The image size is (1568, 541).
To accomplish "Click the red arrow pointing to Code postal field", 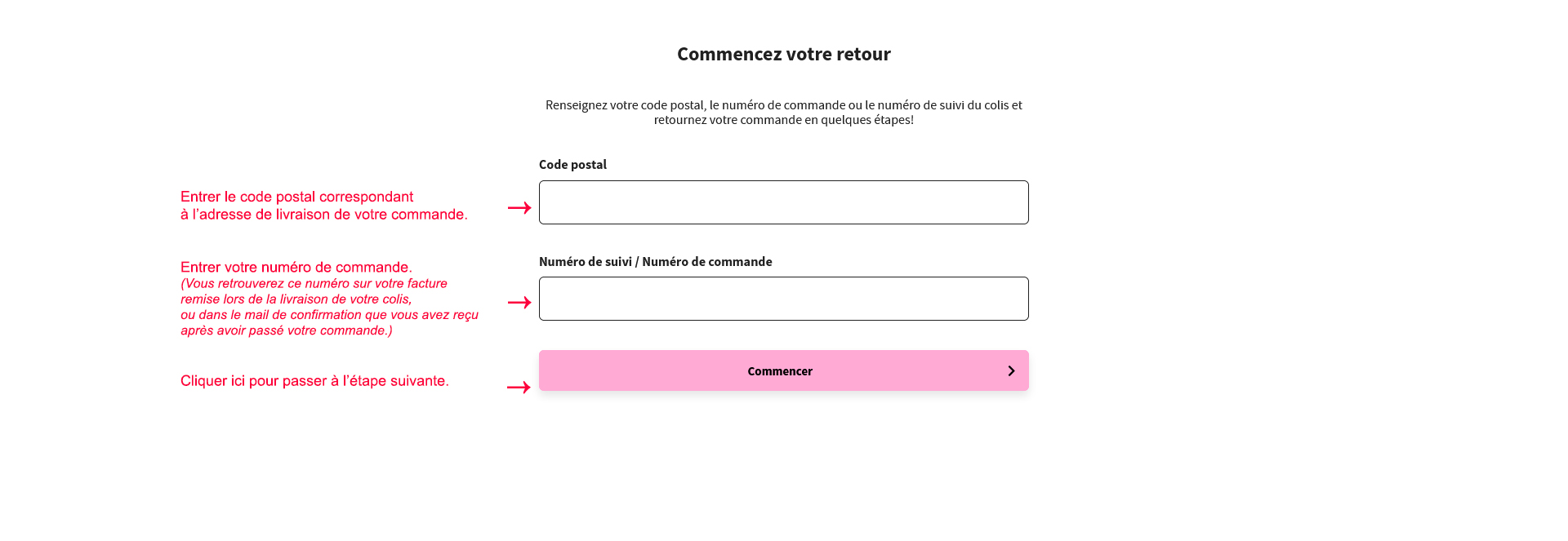I will (x=519, y=207).
